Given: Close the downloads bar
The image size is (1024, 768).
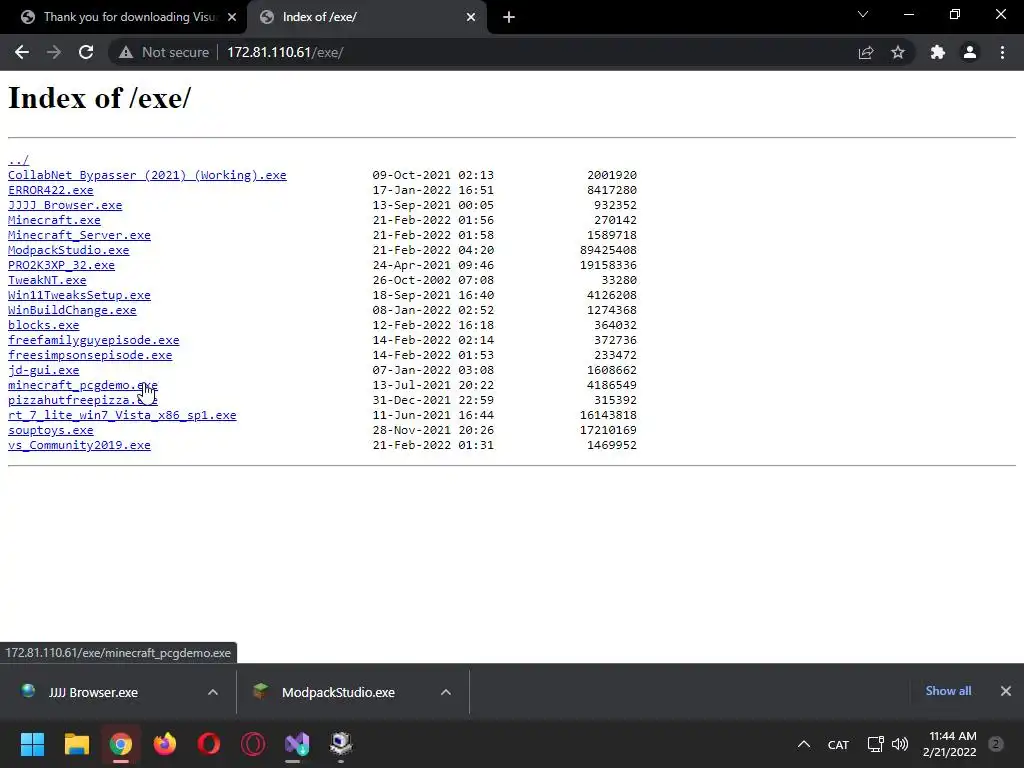Looking at the screenshot, I should 1006,691.
